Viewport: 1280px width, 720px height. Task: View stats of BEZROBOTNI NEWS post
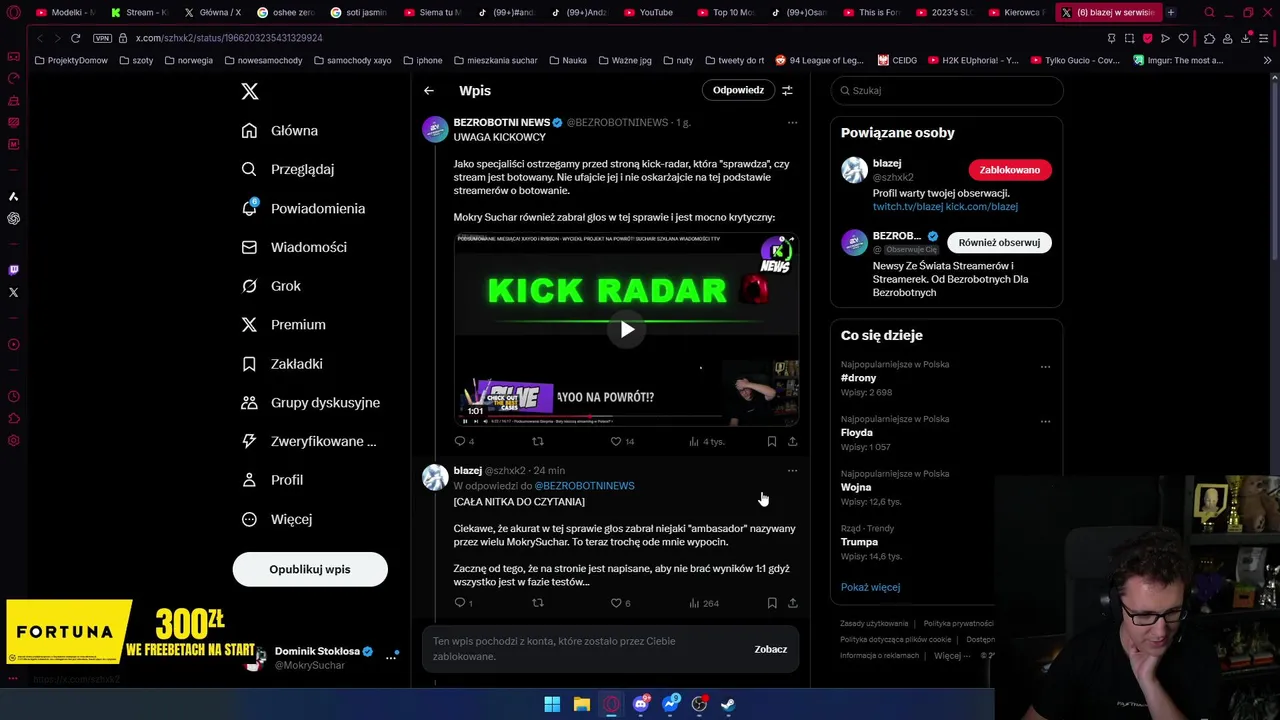tap(706, 441)
